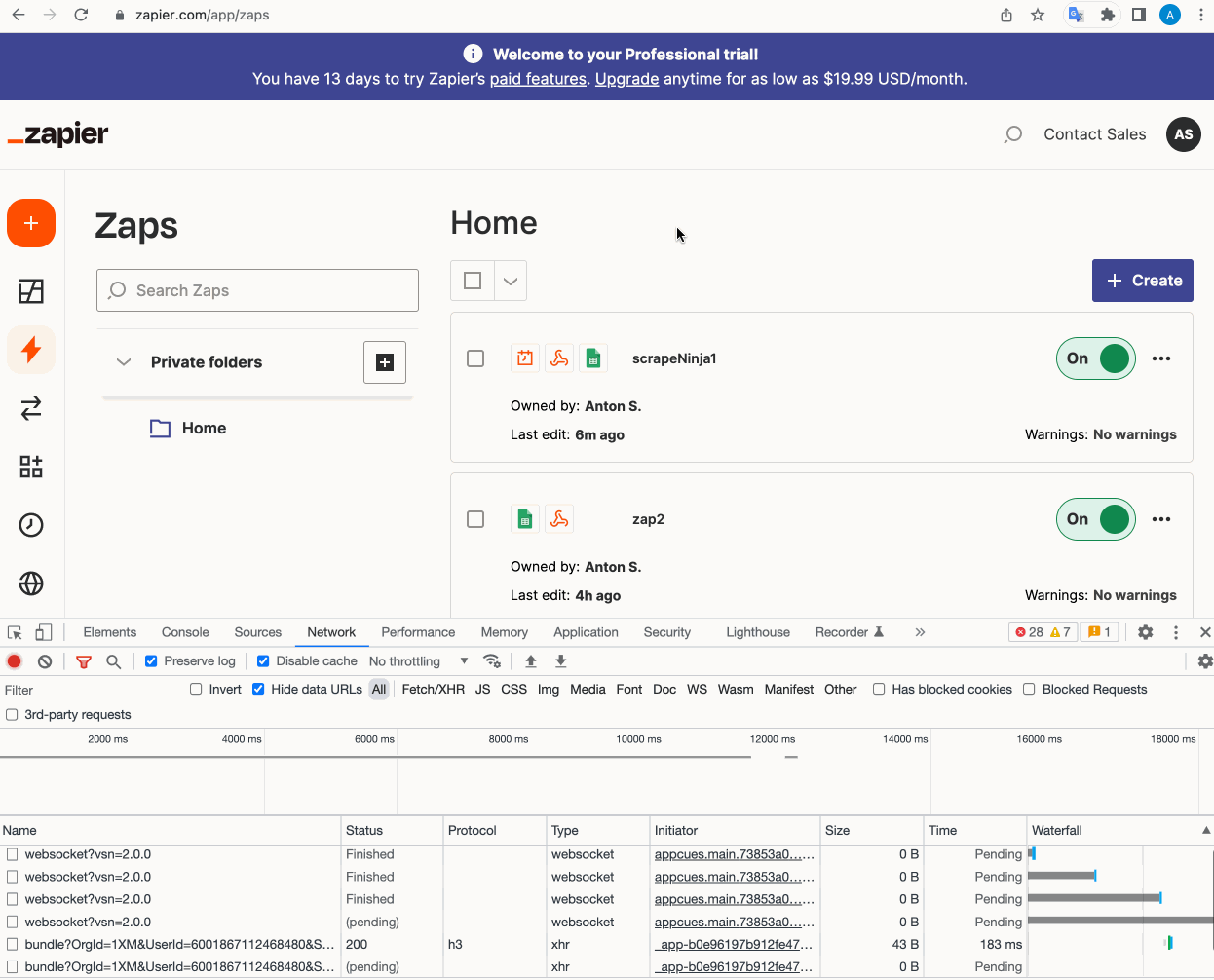Tick the select-all zaps checkbox
The image size is (1214, 980).
[473, 281]
